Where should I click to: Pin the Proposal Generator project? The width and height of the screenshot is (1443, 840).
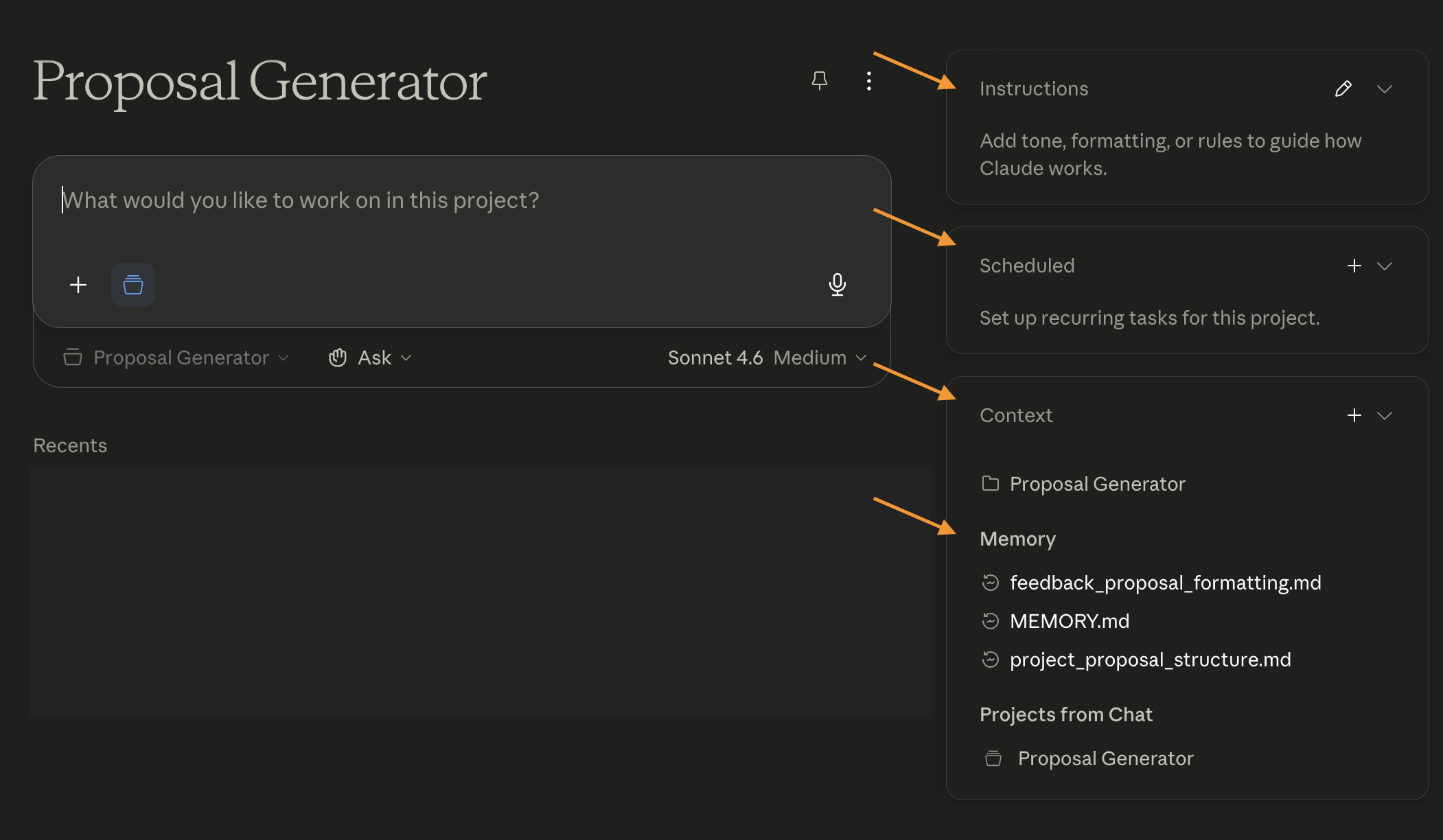pos(819,81)
